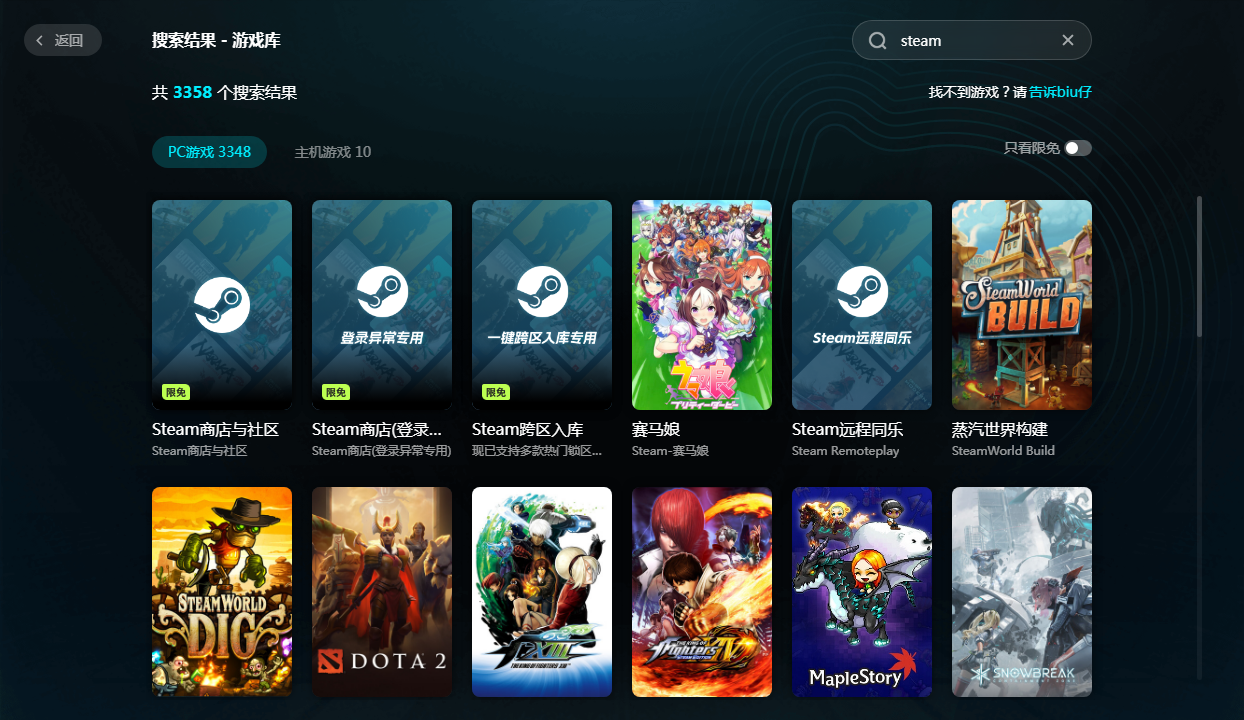Click the subtitle SteamWorld Build
The width and height of the screenshot is (1244, 720).
(1003, 451)
